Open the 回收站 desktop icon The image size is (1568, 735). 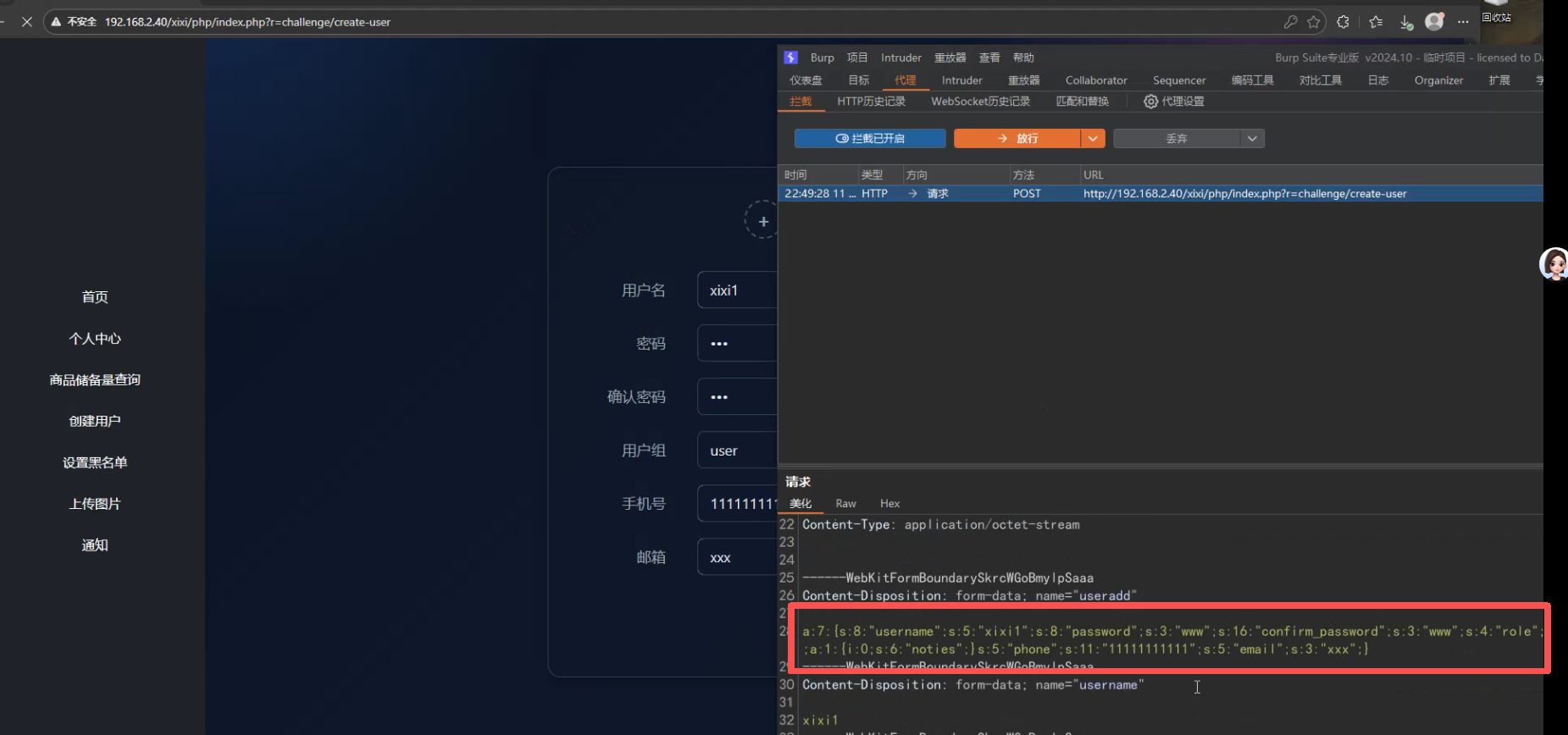pos(1496,12)
